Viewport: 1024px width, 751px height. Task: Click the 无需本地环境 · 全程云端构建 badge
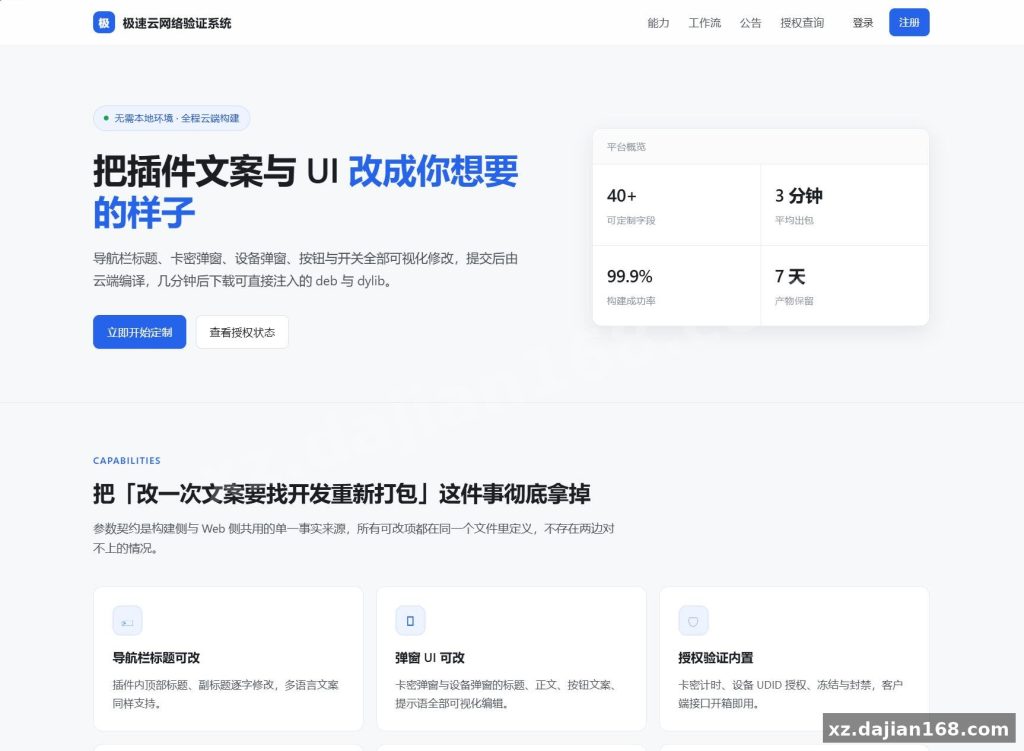(x=172, y=118)
